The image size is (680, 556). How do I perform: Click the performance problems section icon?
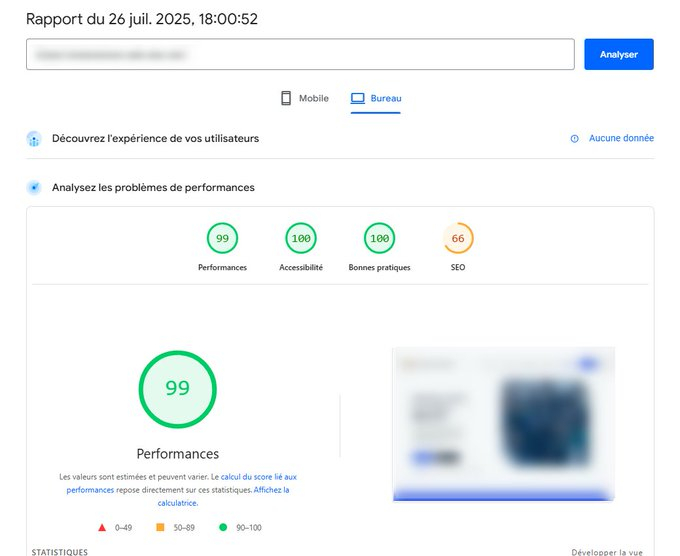(x=34, y=187)
